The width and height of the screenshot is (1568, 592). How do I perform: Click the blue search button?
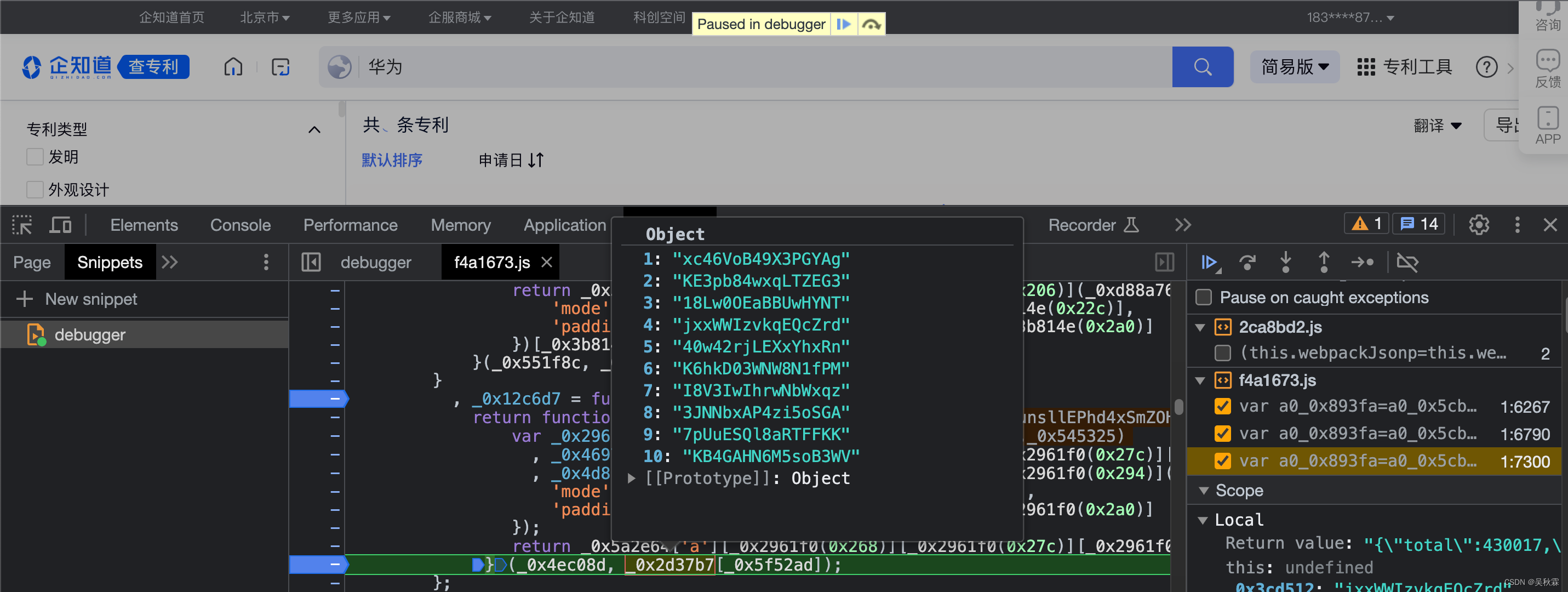(x=1202, y=67)
